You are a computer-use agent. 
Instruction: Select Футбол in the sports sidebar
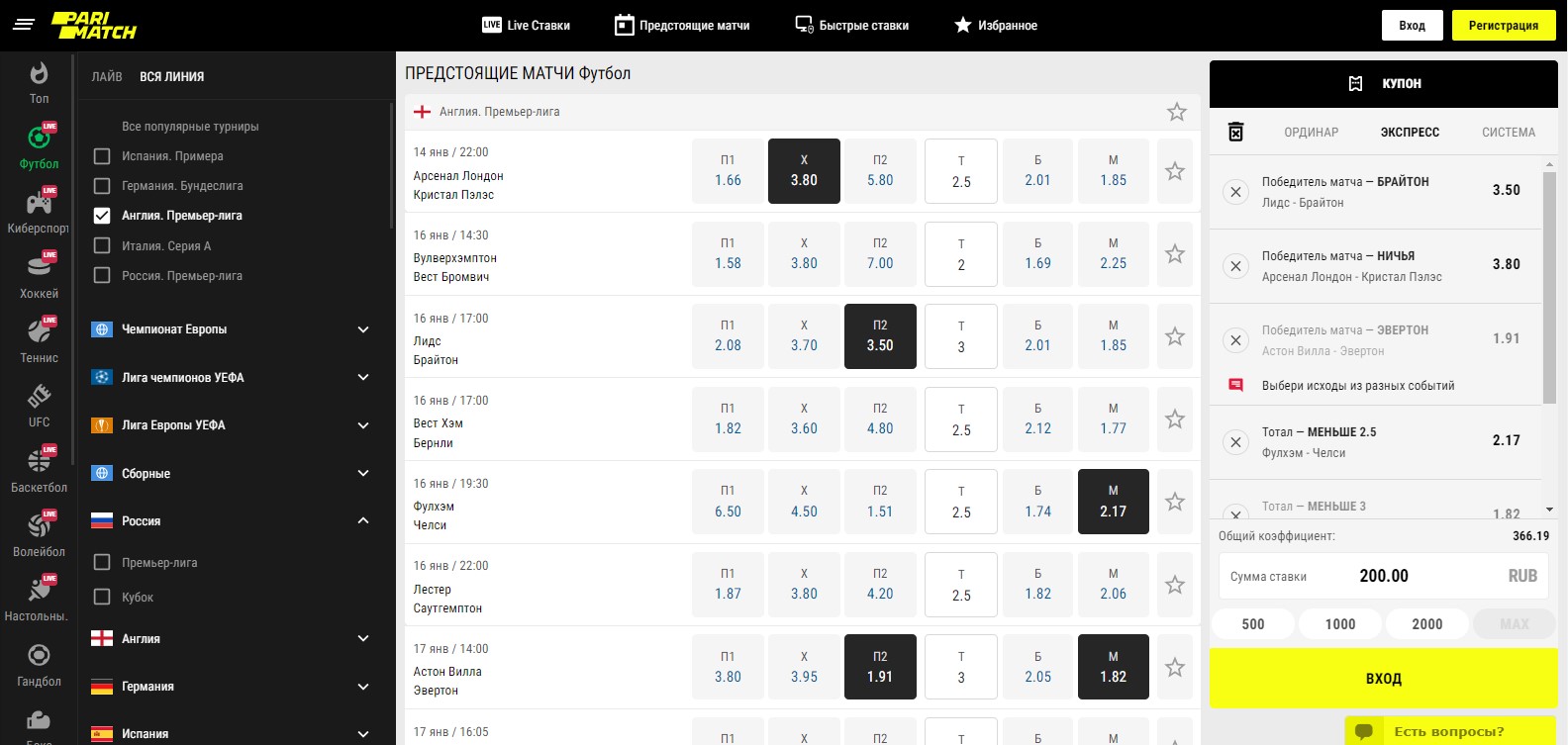[39, 147]
